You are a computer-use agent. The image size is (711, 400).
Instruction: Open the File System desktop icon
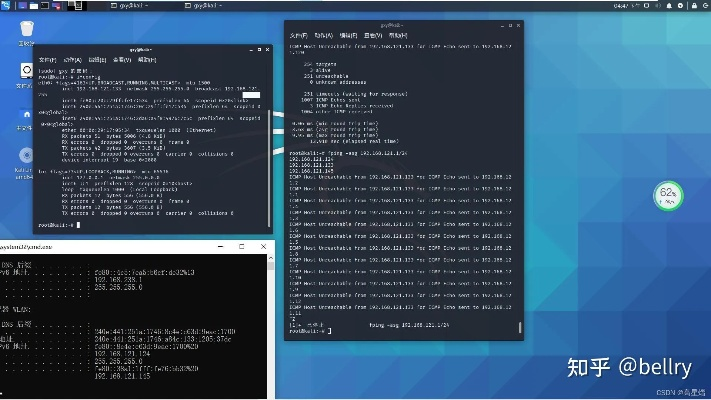(x=27, y=74)
